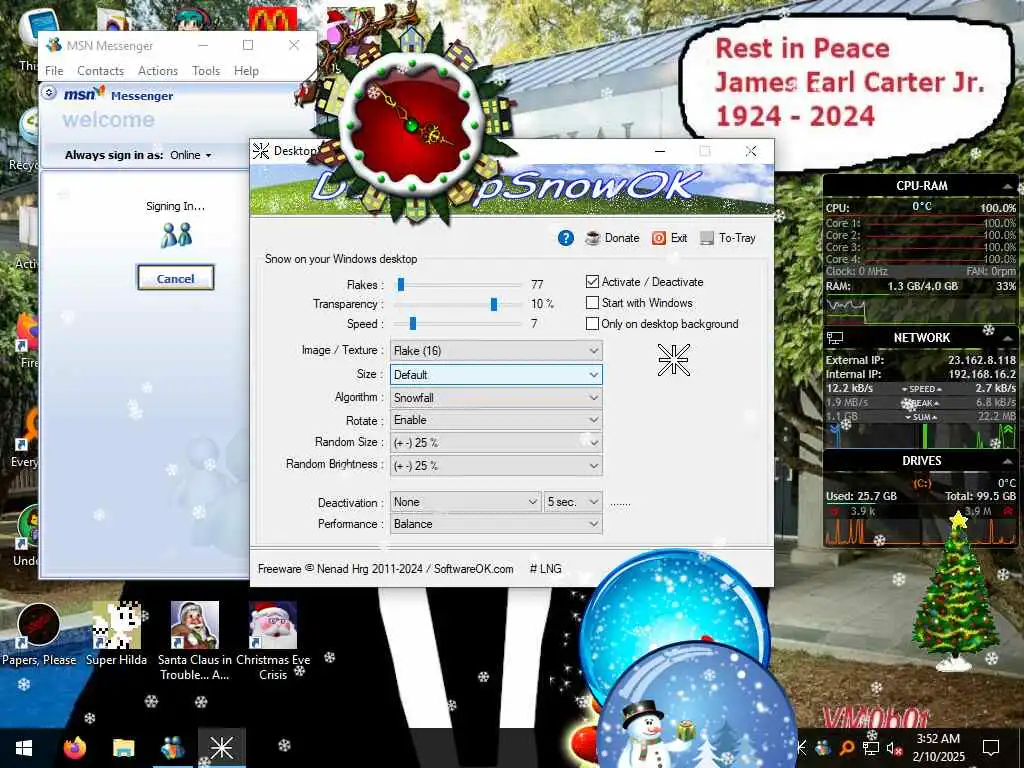The height and width of the screenshot is (768, 1024).
Task: Enable Only on desktop background checkbox
Action: point(592,323)
